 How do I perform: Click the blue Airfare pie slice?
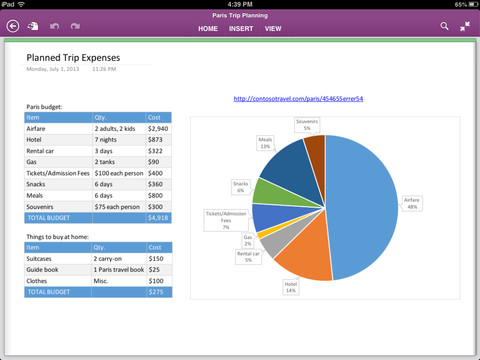coord(362,207)
